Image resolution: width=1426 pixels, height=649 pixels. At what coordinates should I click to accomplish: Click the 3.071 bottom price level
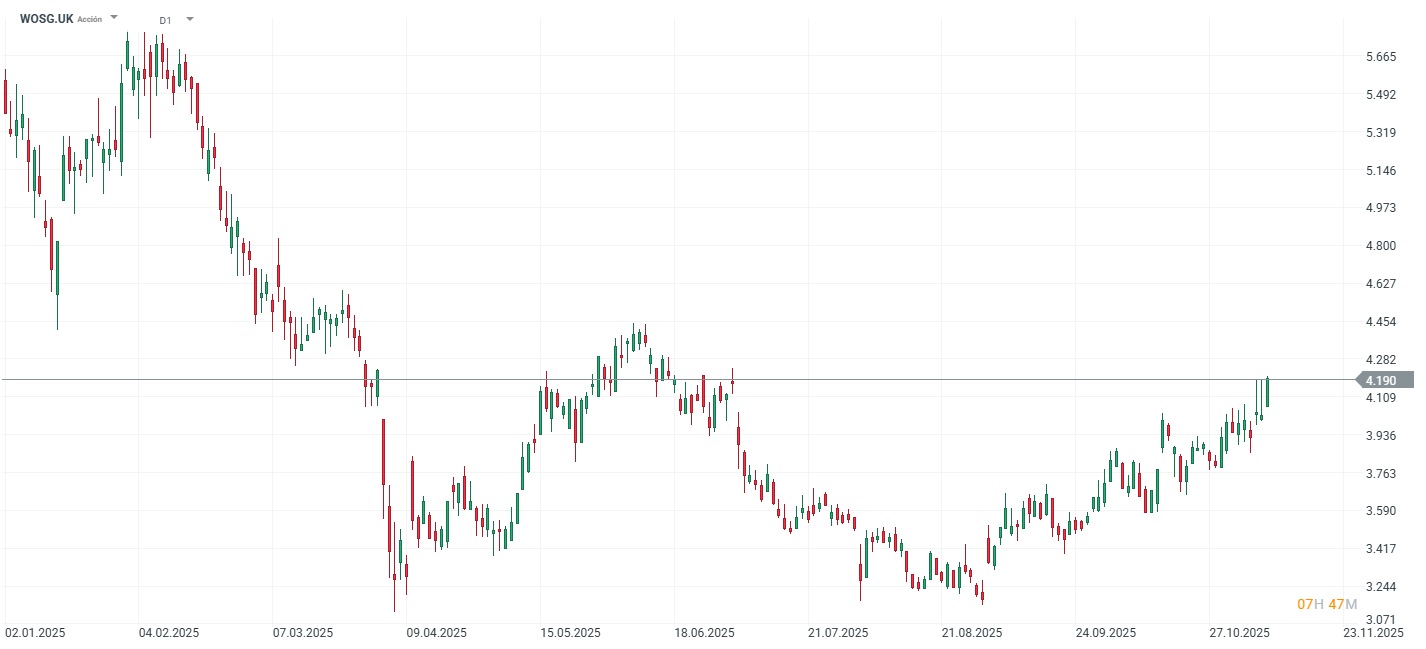(1380, 620)
